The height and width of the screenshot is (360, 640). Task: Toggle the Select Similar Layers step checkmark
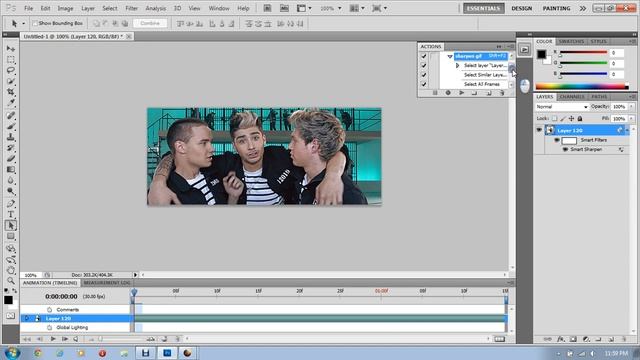pos(424,75)
